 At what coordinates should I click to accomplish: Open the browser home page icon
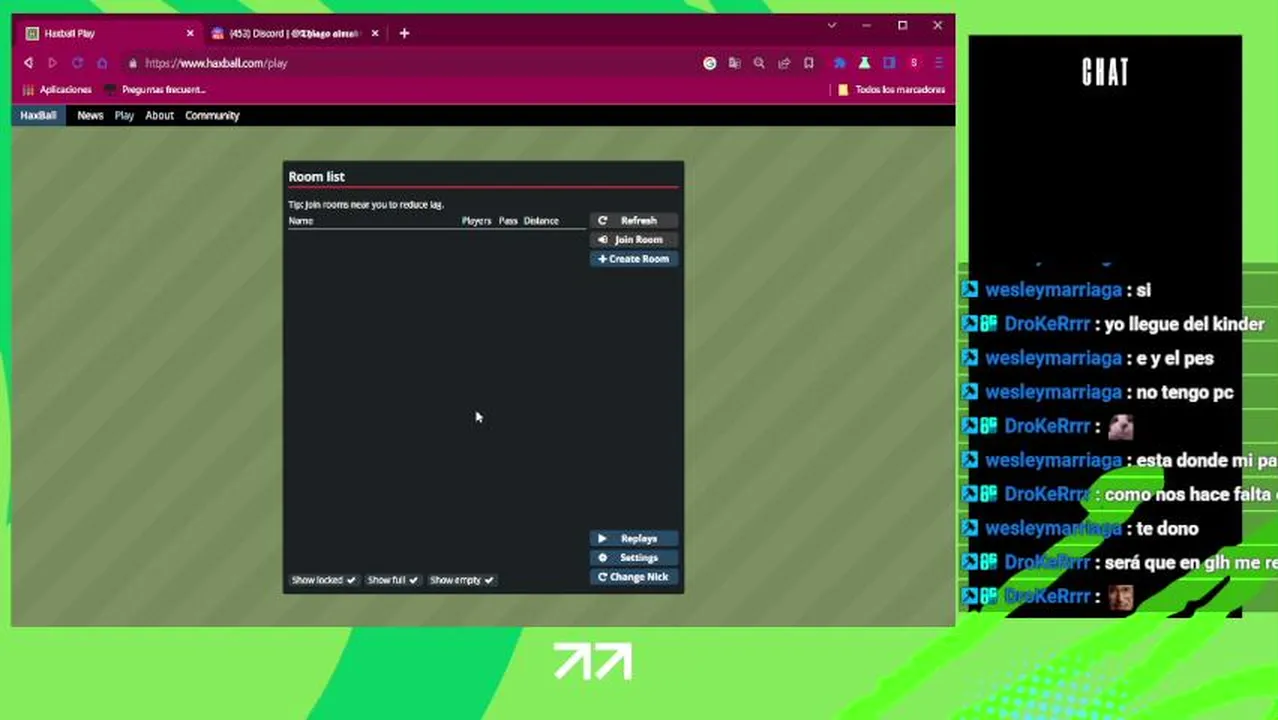coord(102,63)
